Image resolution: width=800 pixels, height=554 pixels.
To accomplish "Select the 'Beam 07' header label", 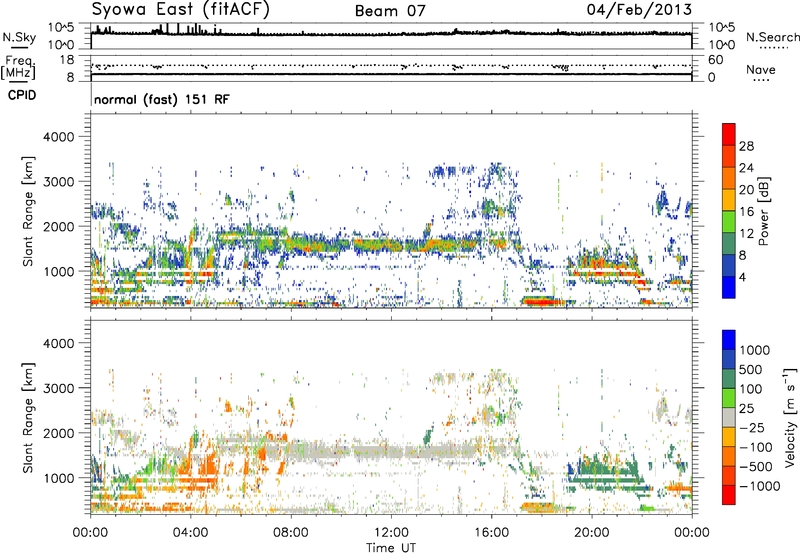I will [x=390, y=11].
